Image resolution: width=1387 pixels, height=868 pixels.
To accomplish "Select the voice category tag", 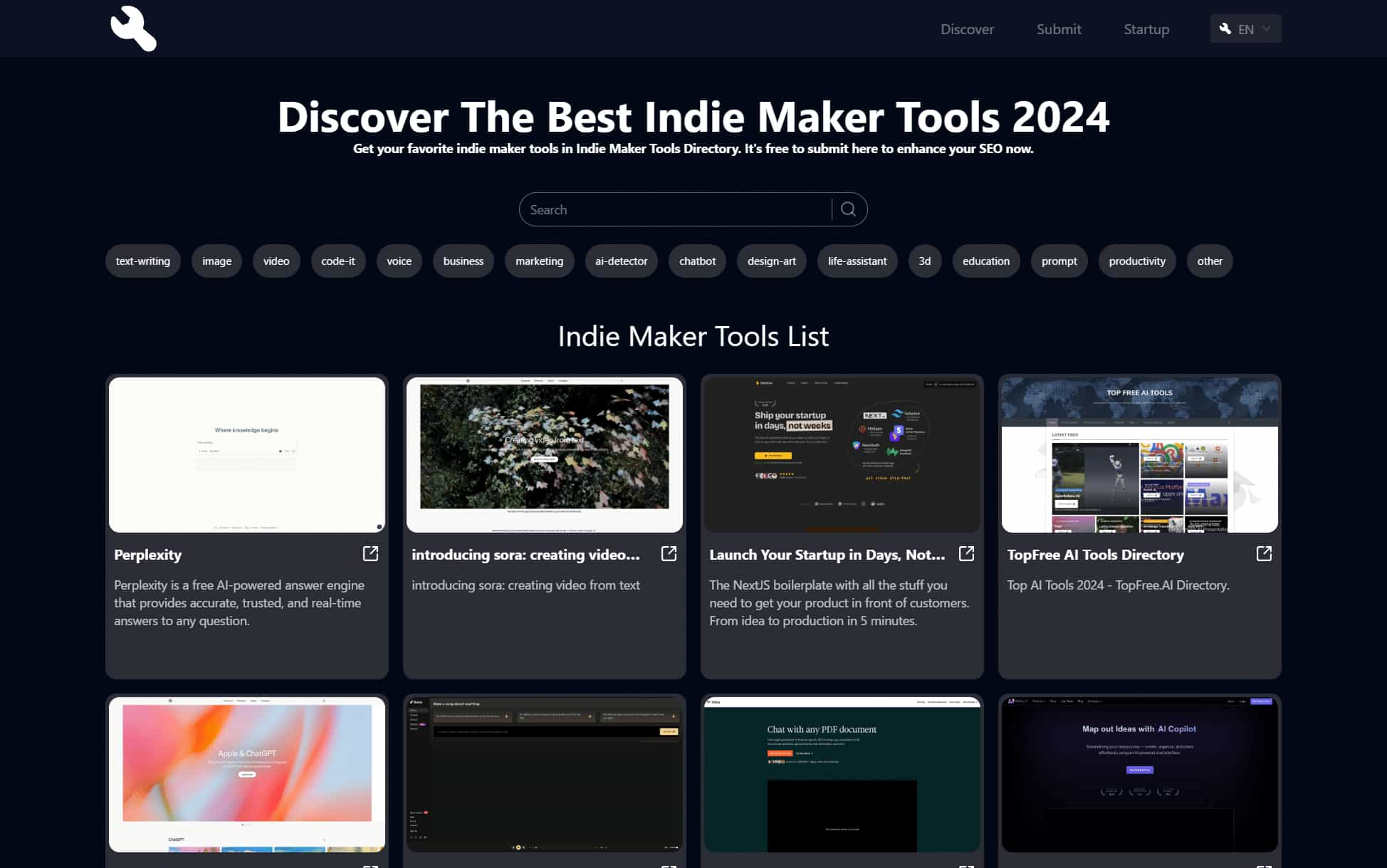I will pos(399,261).
